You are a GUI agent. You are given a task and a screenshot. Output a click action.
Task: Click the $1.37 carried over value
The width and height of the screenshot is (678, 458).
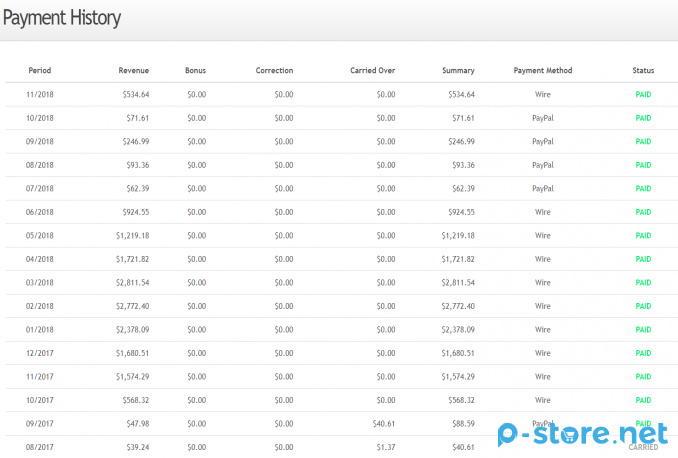(383, 447)
